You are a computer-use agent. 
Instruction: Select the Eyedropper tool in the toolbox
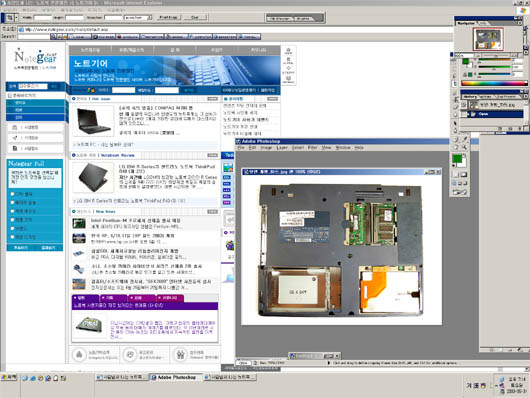click(464, 139)
